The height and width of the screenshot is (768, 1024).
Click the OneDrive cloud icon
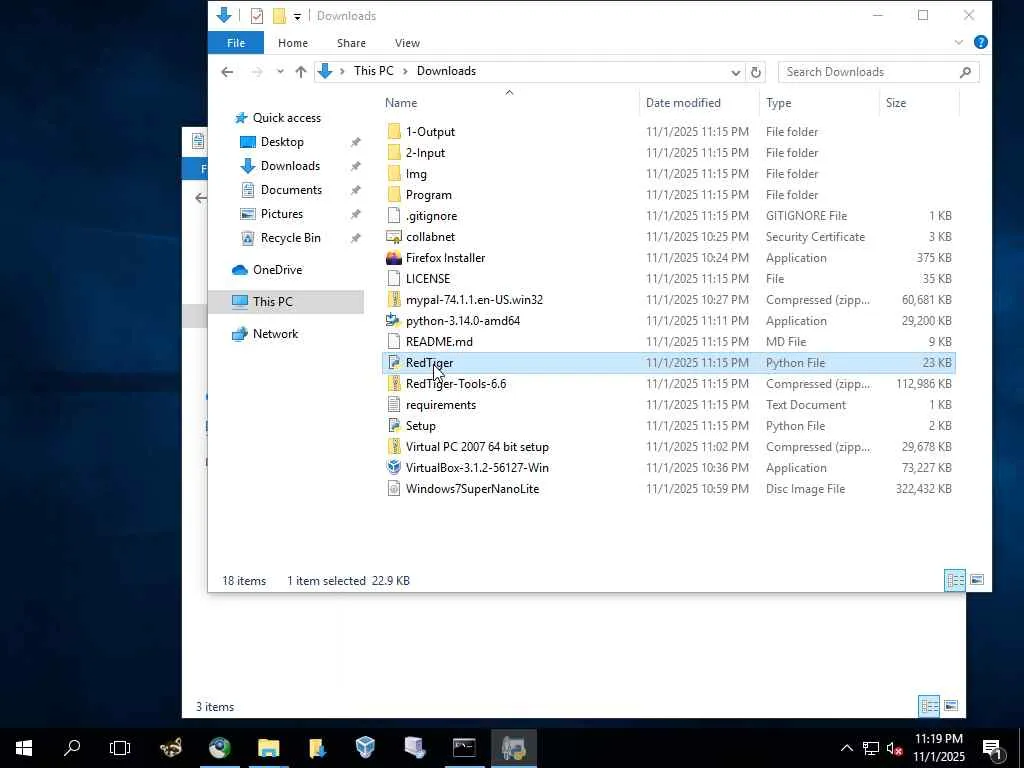tap(240, 270)
